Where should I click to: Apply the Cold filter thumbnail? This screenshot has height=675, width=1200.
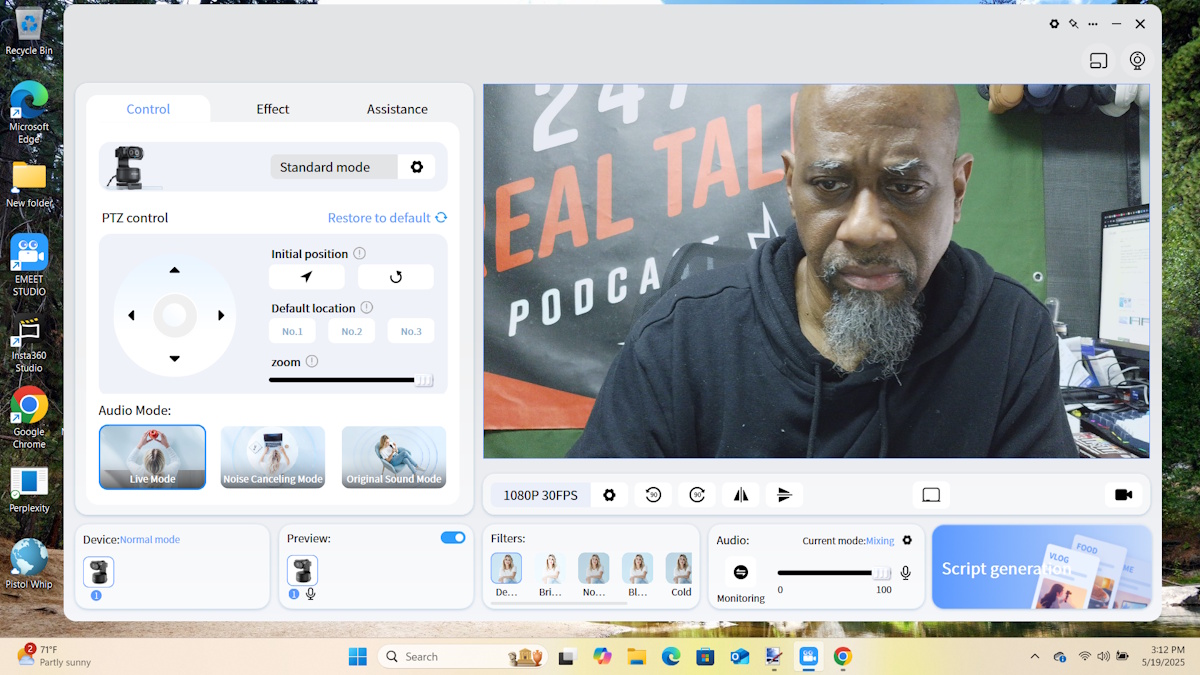679,568
